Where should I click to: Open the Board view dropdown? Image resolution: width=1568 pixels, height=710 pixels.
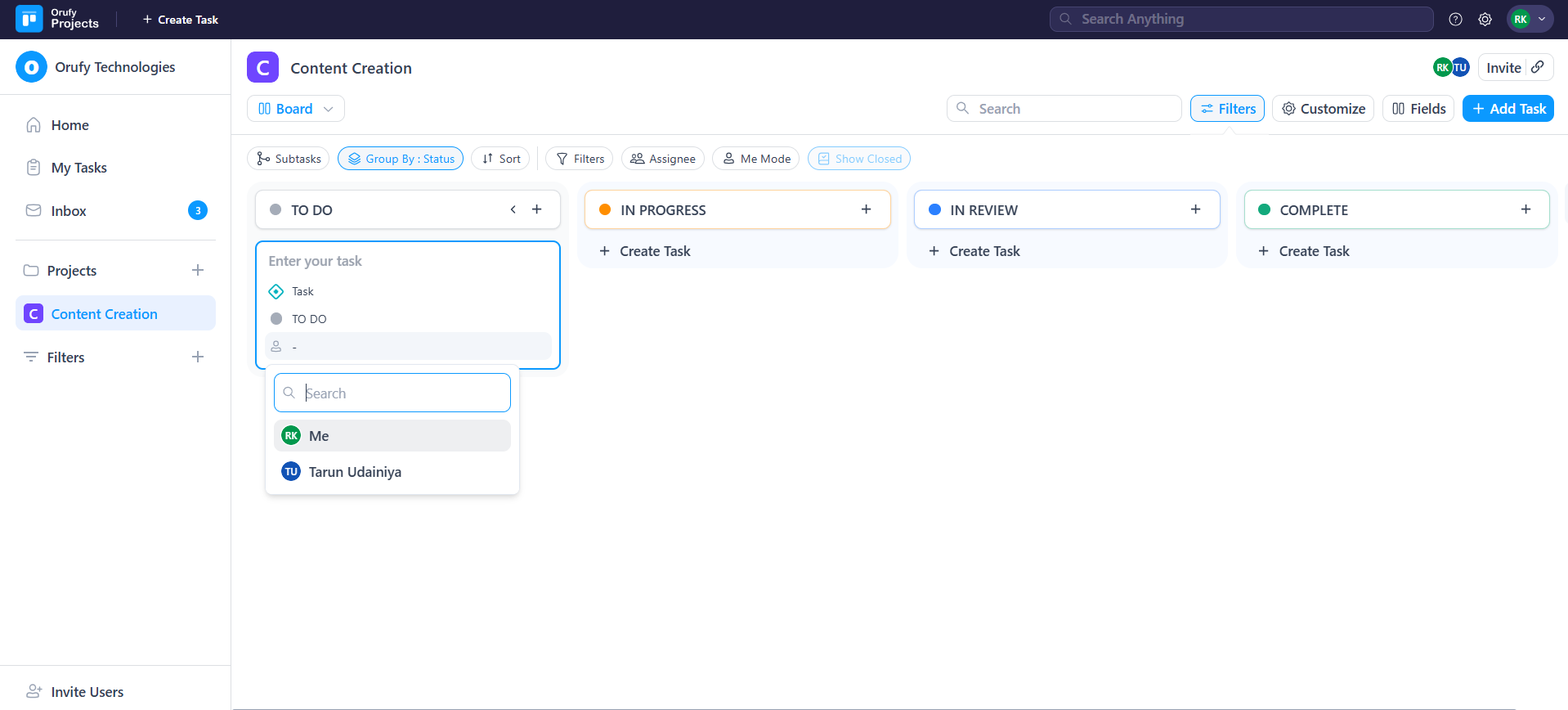click(295, 109)
